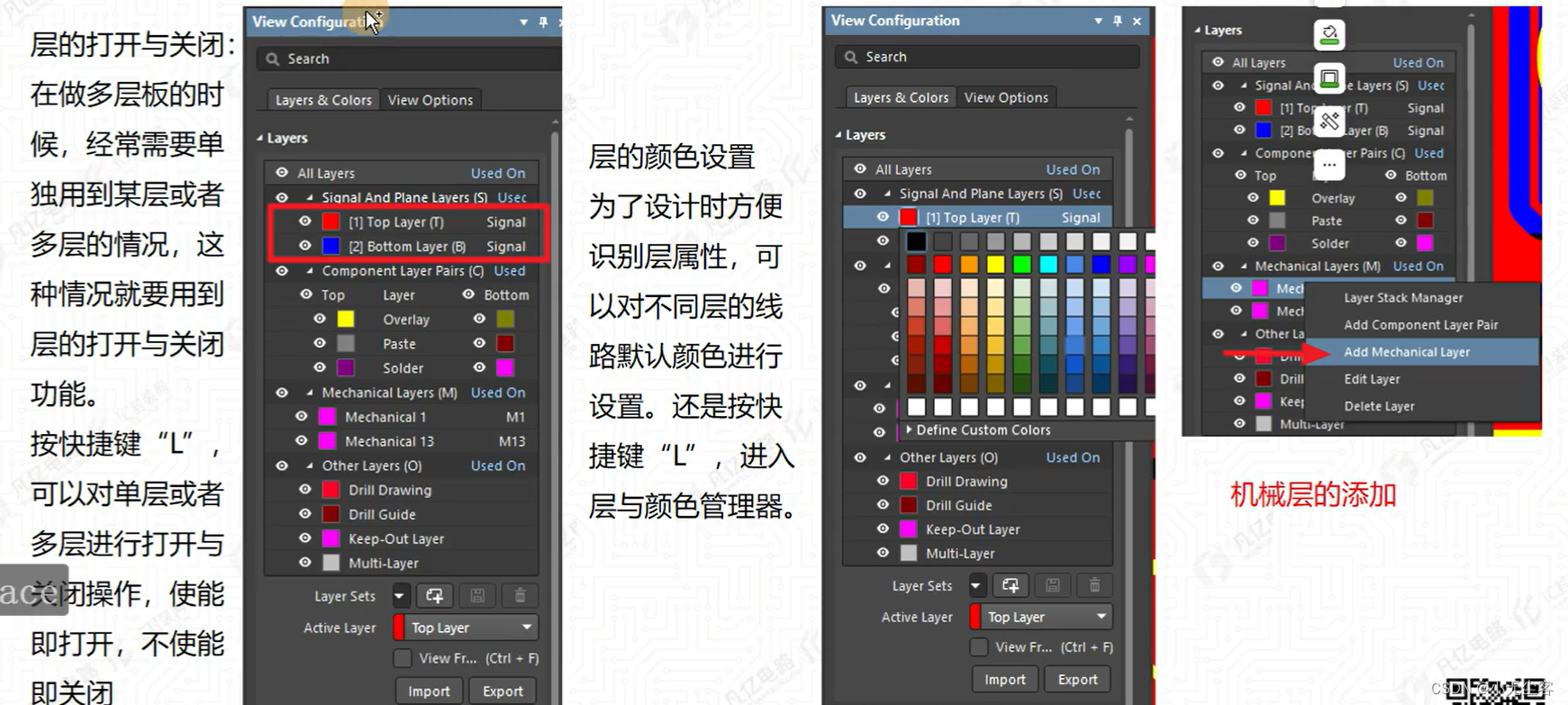The width and height of the screenshot is (1568, 705).
Task: Toggle All Layers visibility eye in left panel
Action: coord(282,173)
